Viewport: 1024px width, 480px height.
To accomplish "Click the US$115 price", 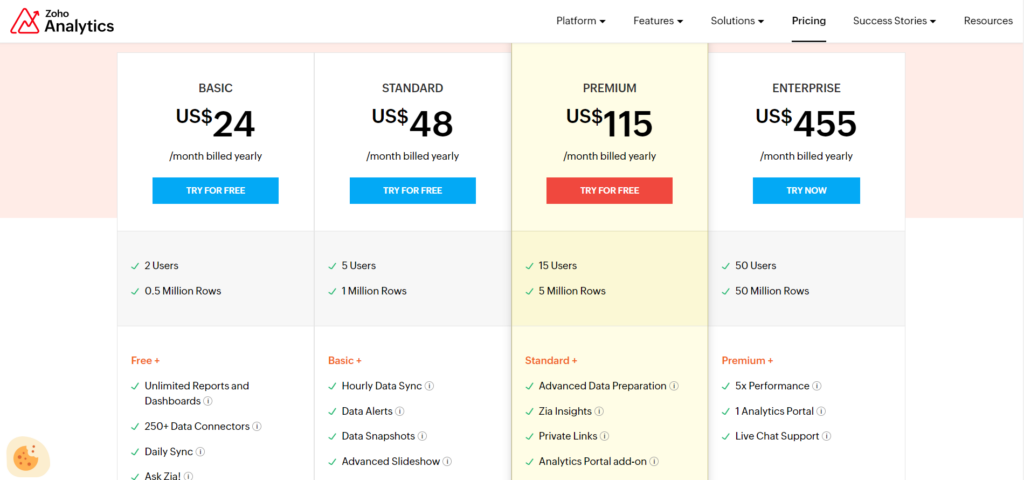I will click(610, 123).
